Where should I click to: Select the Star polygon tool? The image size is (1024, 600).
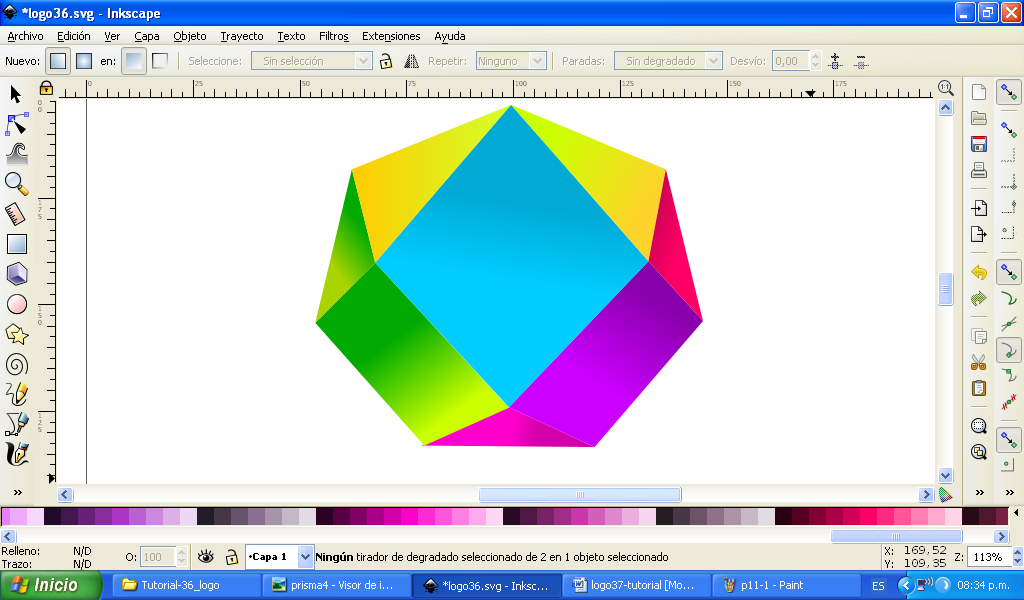pos(16,334)
